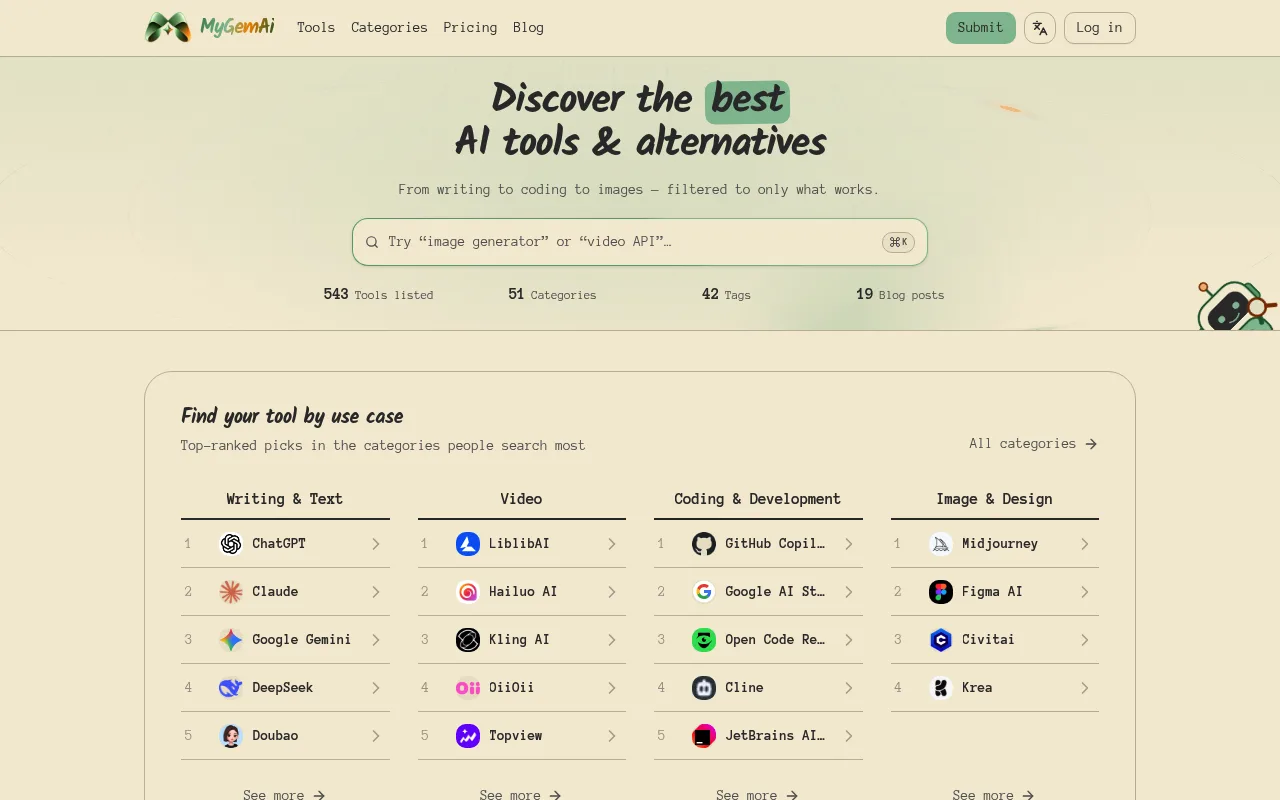Click the Midjourney logo icon
1280x800 pixels.
(x=941, y=544)
